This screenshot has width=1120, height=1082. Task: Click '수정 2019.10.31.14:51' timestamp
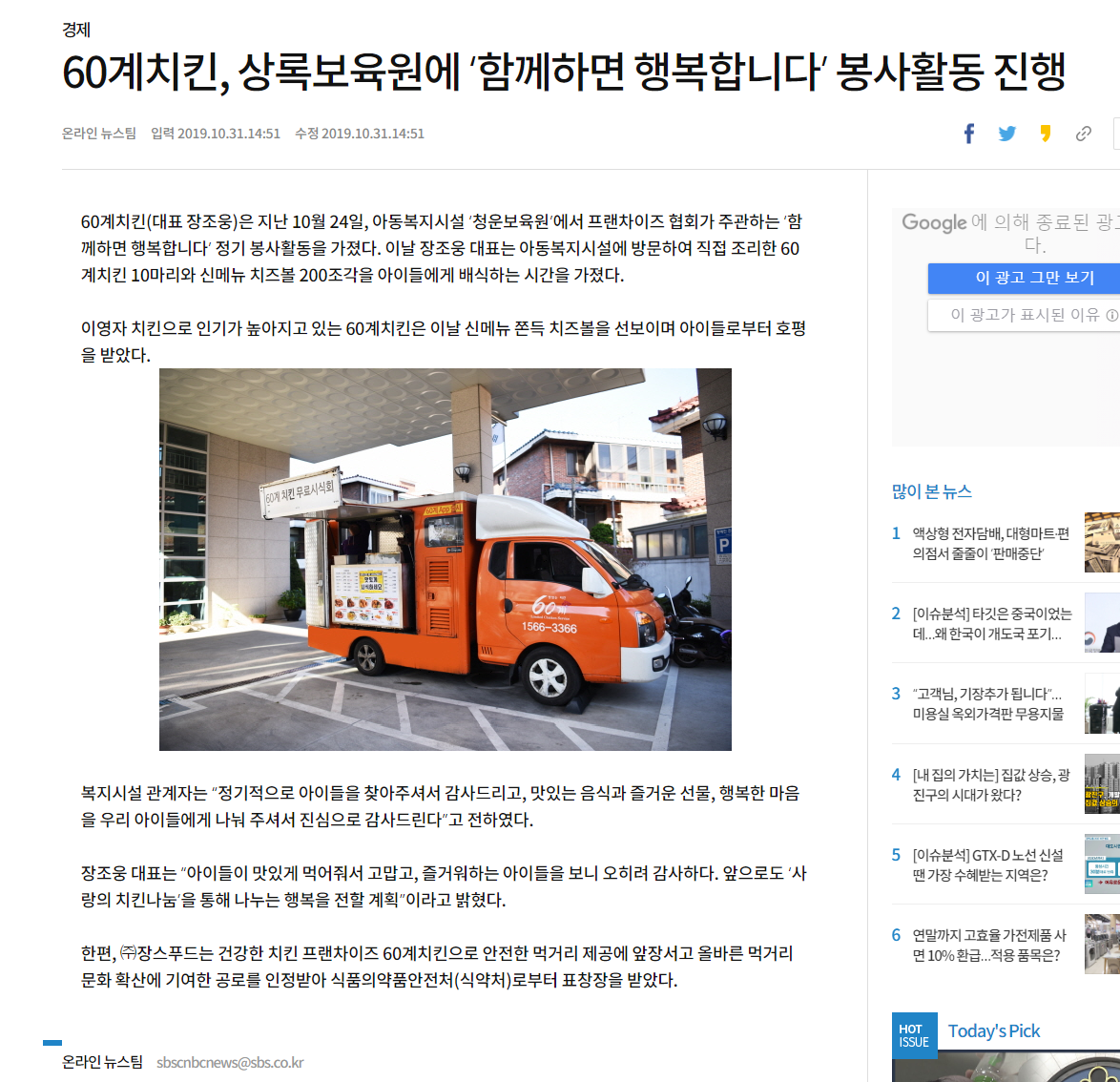[360, 134]
